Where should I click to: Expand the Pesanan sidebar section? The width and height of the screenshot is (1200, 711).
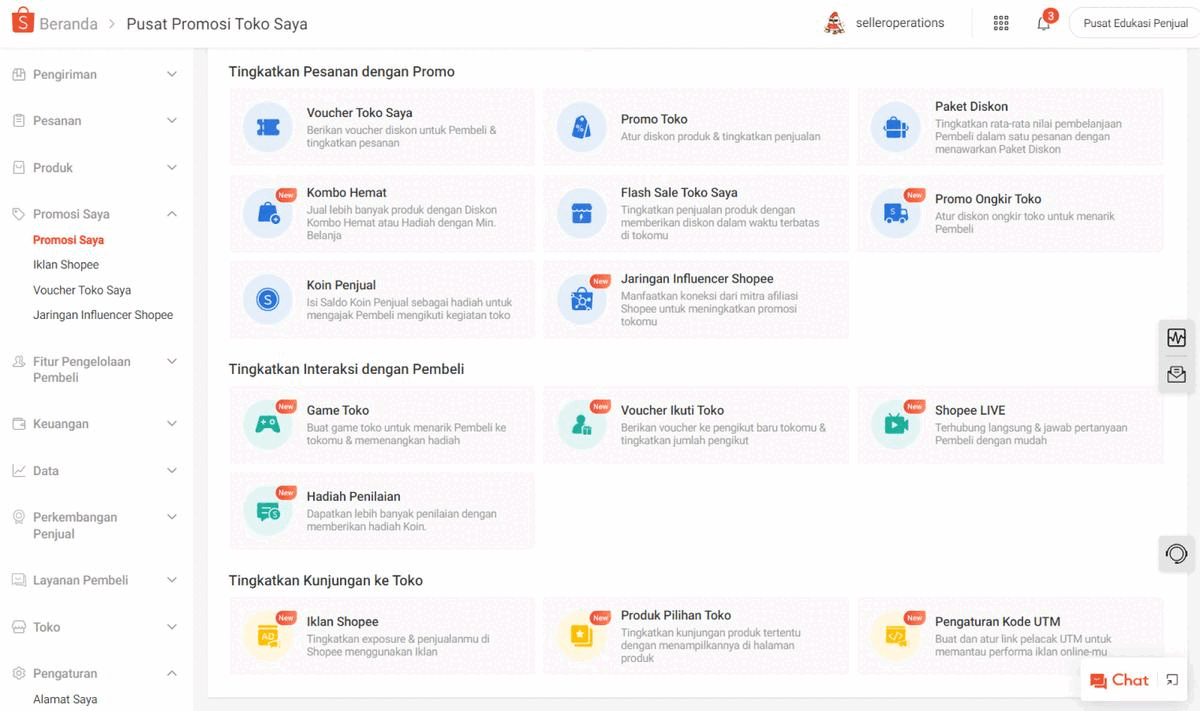[x=171, y=121]
